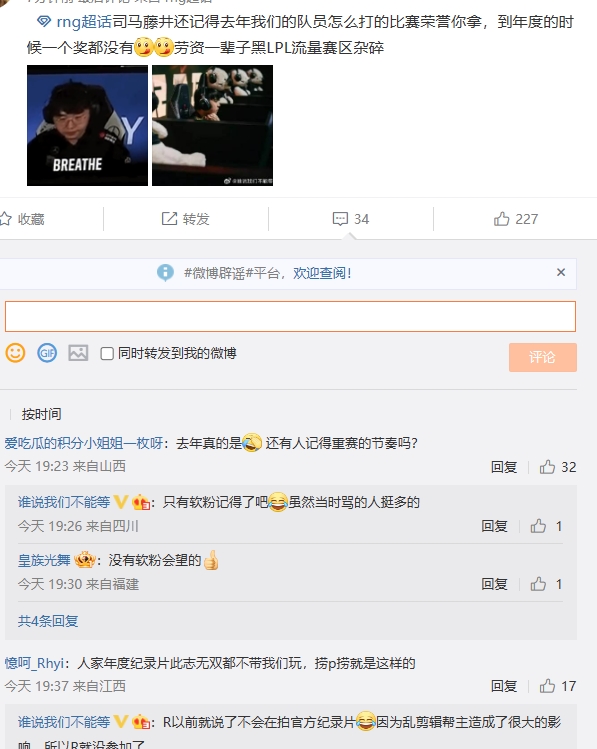
Task: Open the 按时间 sort option
Action: [x=42, y=414]
